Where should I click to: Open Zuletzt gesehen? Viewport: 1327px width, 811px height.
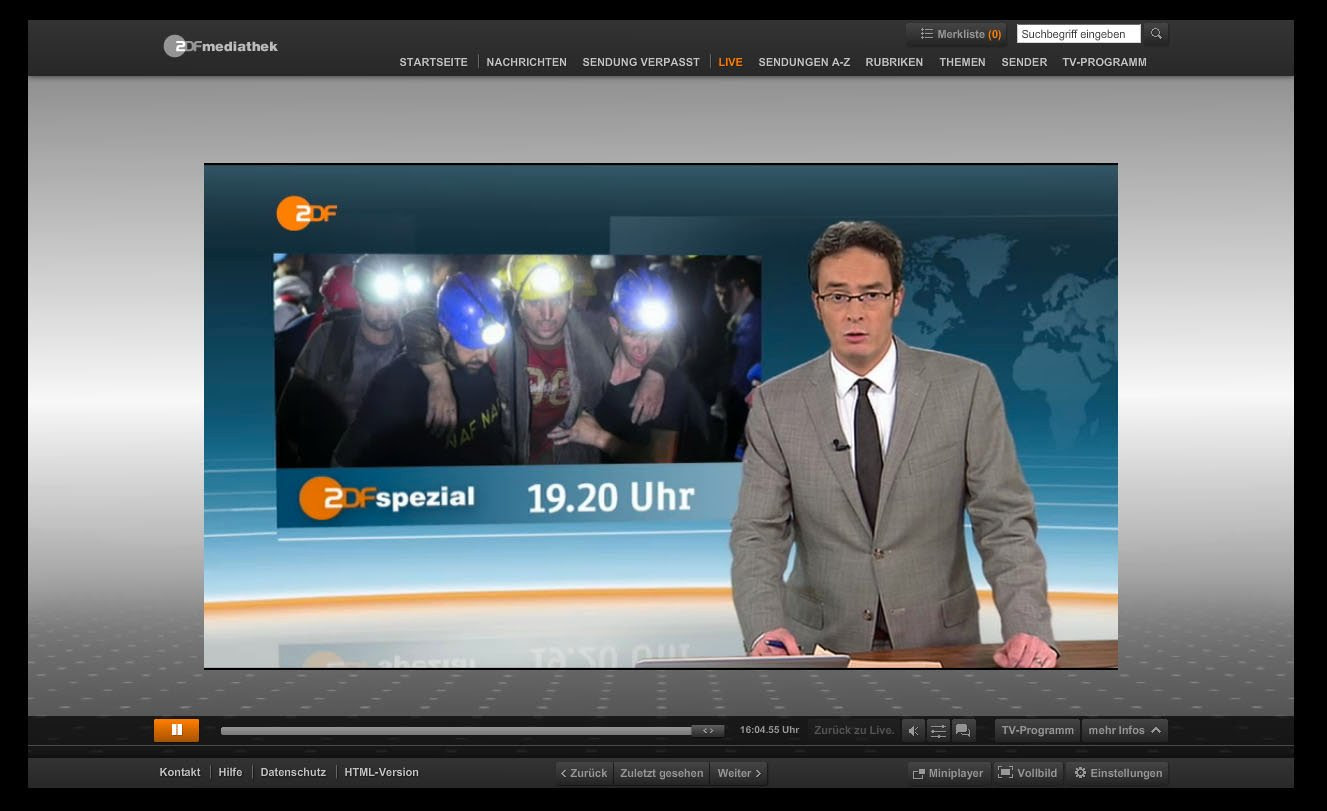click(x=661, y=773)
